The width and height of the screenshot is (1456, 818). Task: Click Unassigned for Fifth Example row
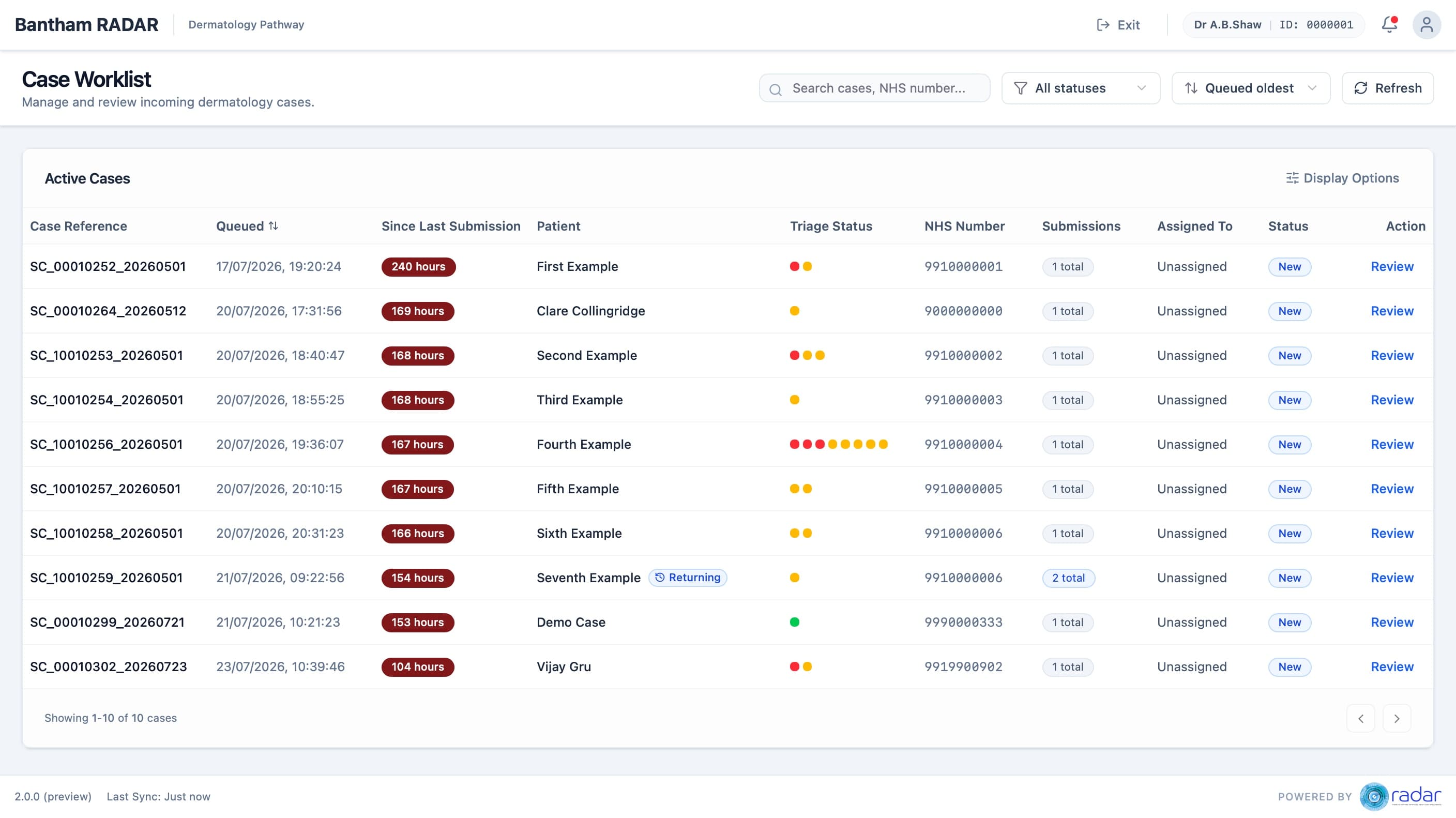coord(1191,489)
